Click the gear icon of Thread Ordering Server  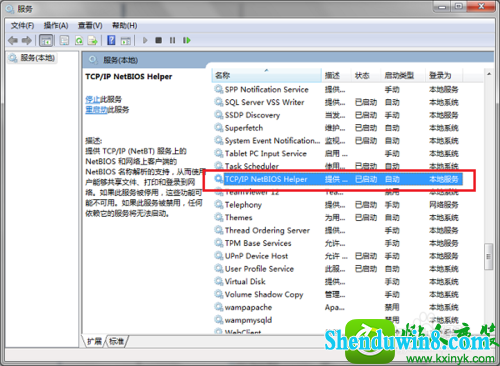point(219,230)
